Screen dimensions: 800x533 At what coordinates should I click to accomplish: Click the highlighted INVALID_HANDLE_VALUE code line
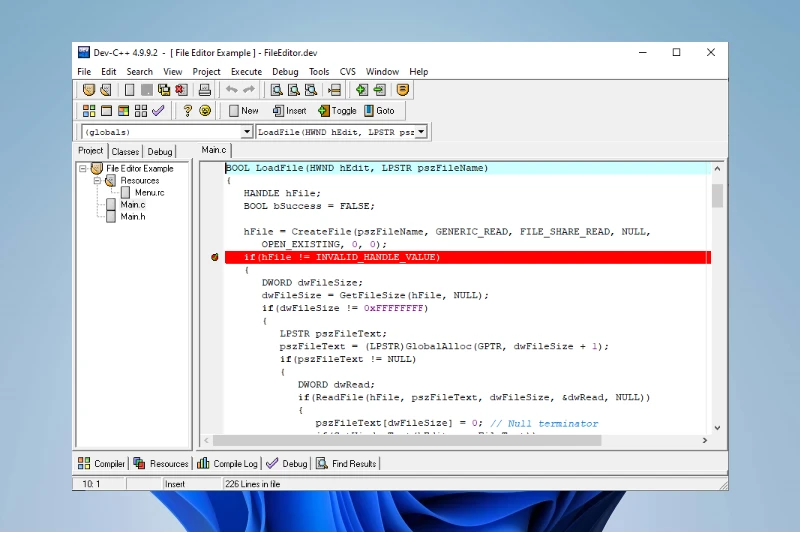tap(467, 257)
